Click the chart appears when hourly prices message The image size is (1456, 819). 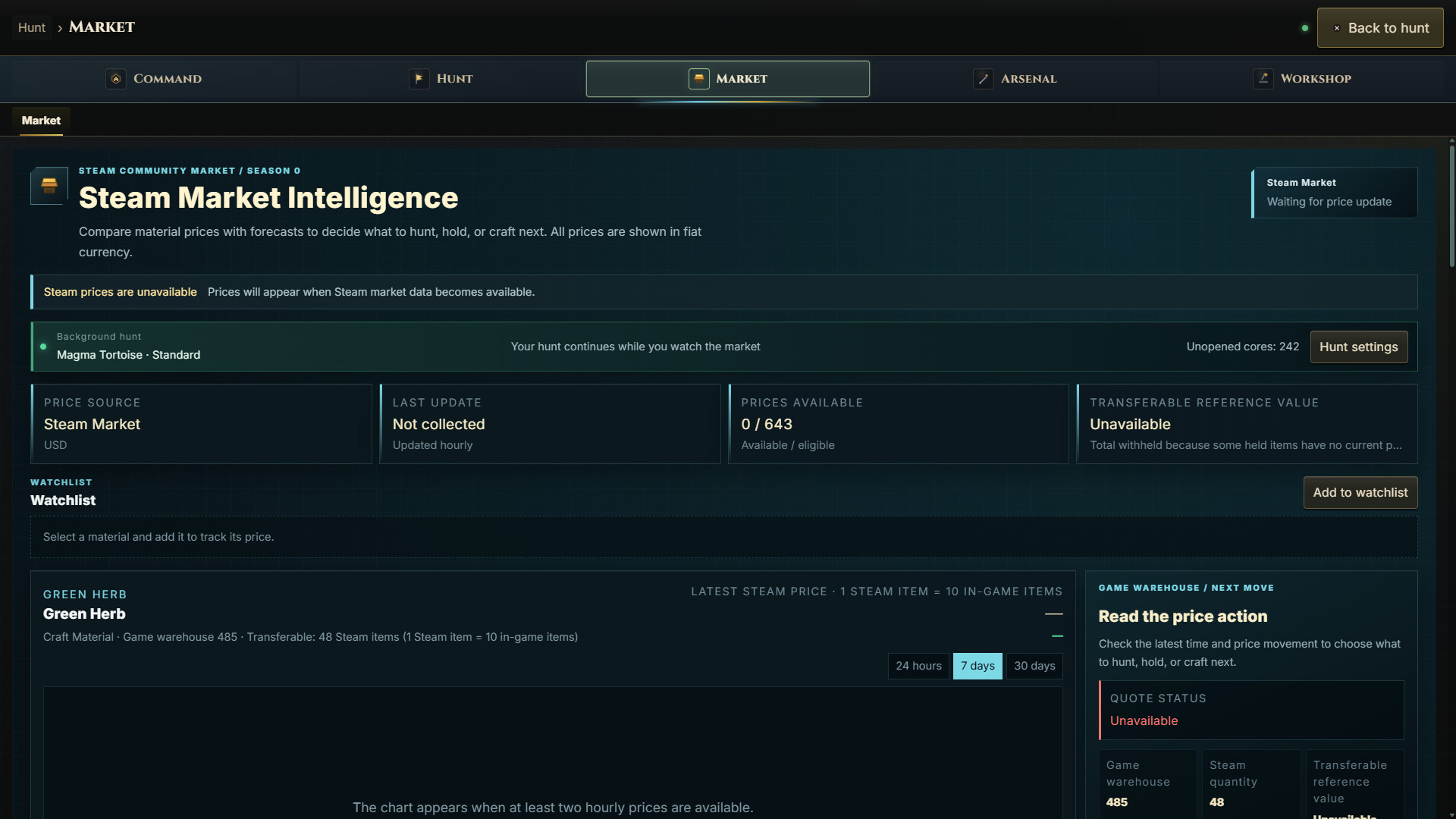click(553, 808)
